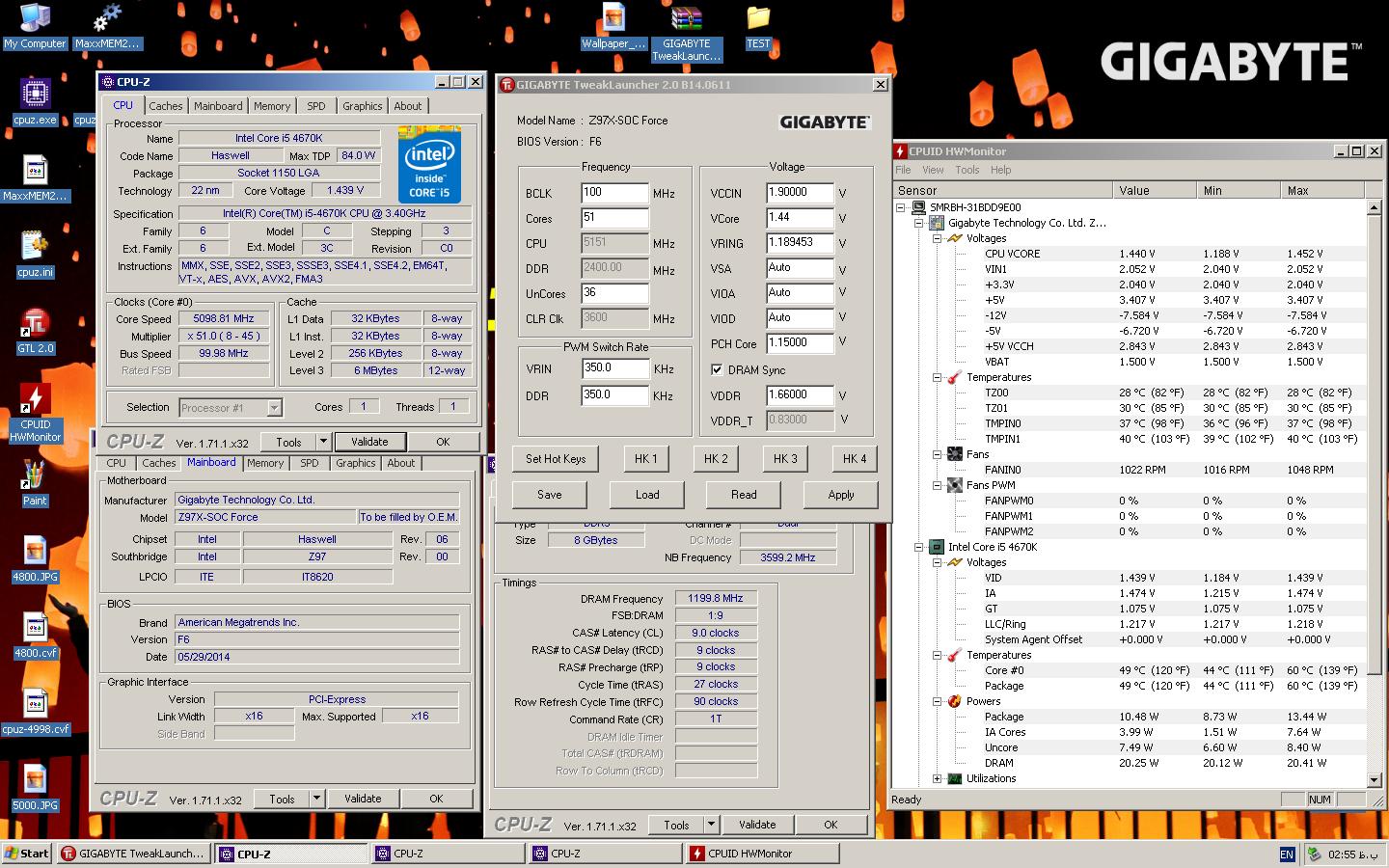Switch to GIGABYTE TweakLauncher taskbar item

click(133, 854)
